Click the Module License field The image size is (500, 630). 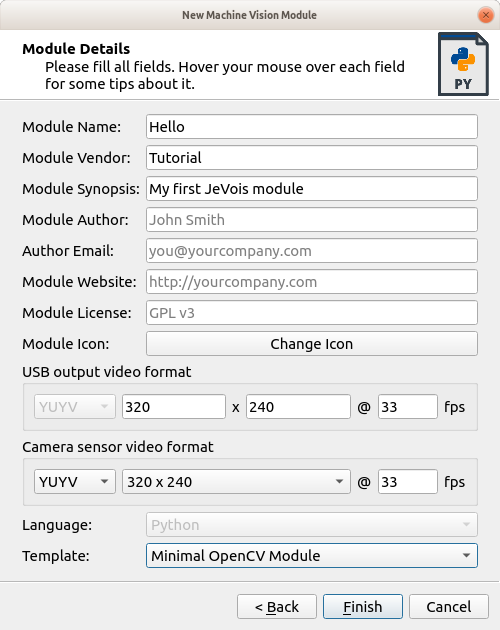point(312,312)
